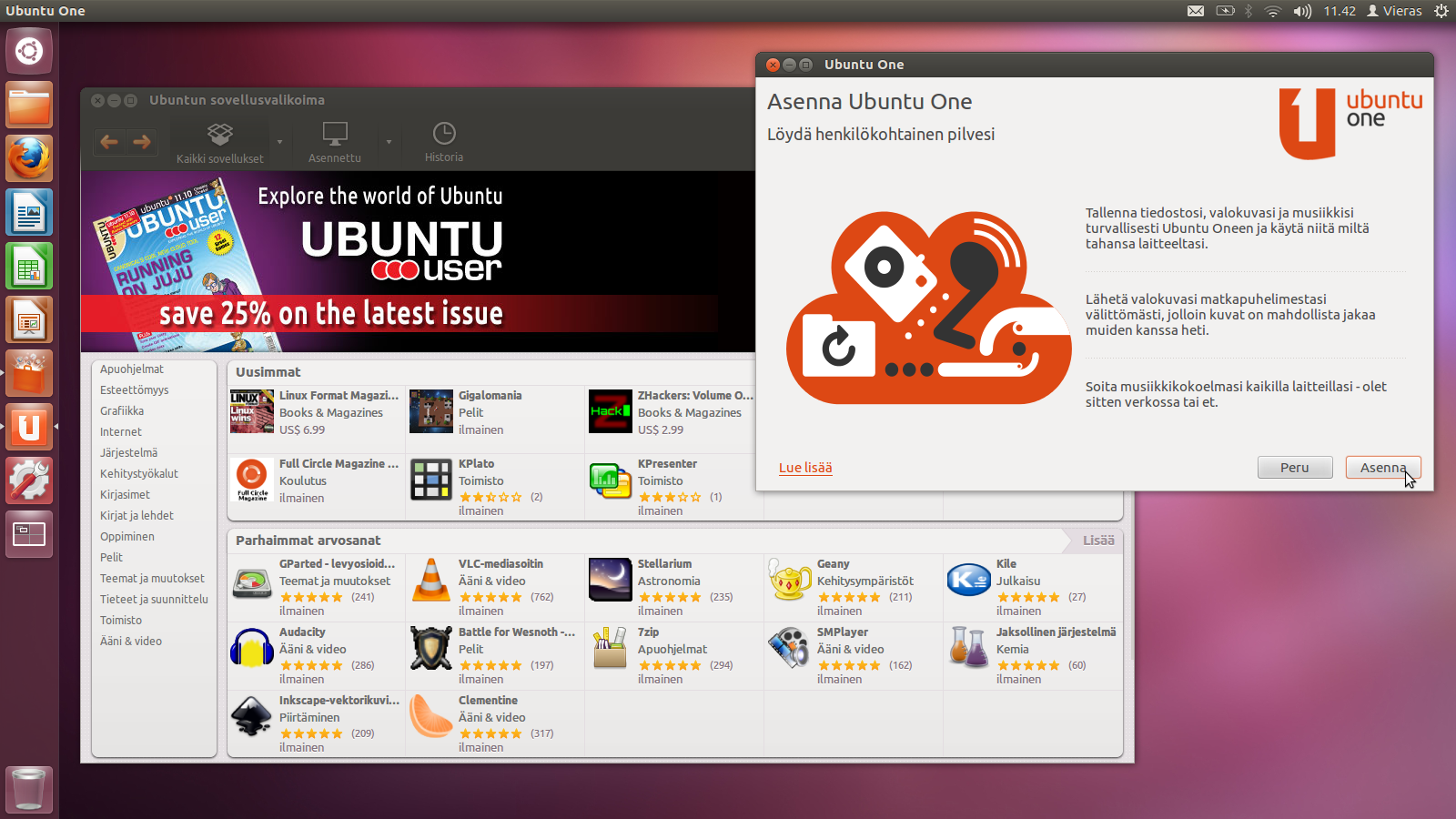This screenshot has width=1456, height=819.
Task: Open the Inkscape app icon
Action: [252, 717]
